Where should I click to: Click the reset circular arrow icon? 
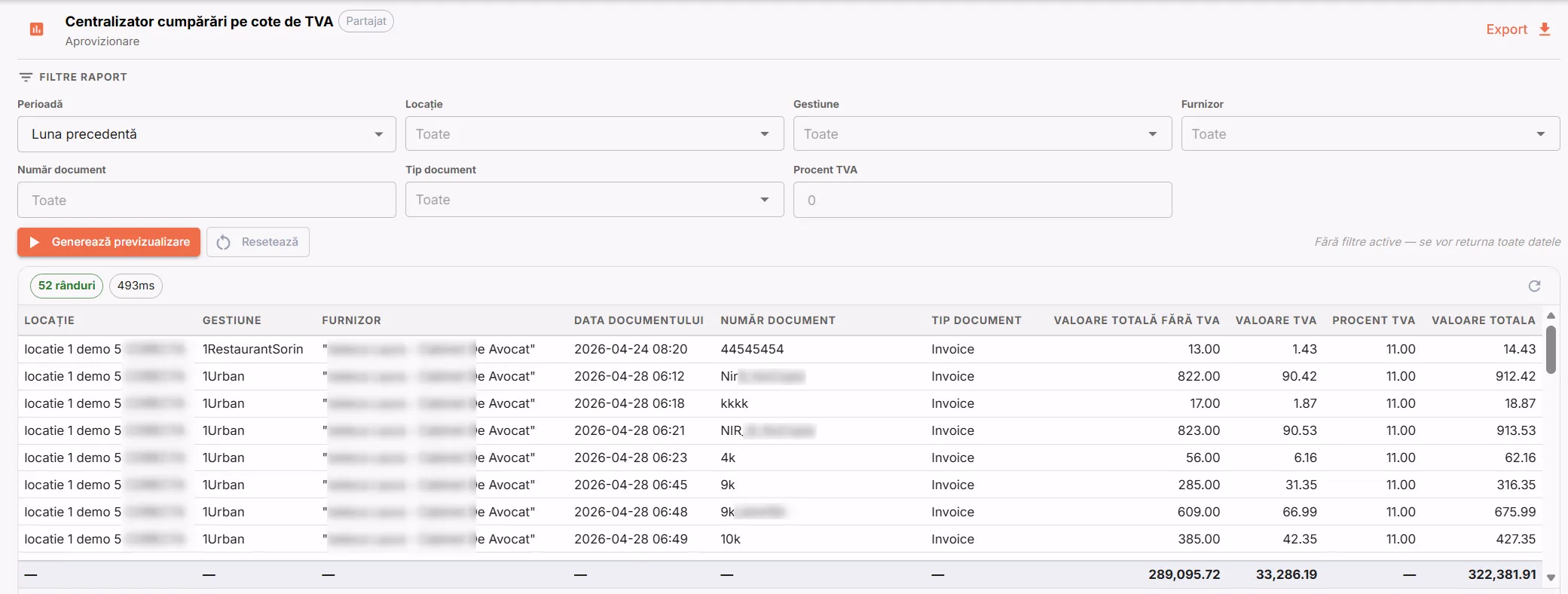(224, 242)
